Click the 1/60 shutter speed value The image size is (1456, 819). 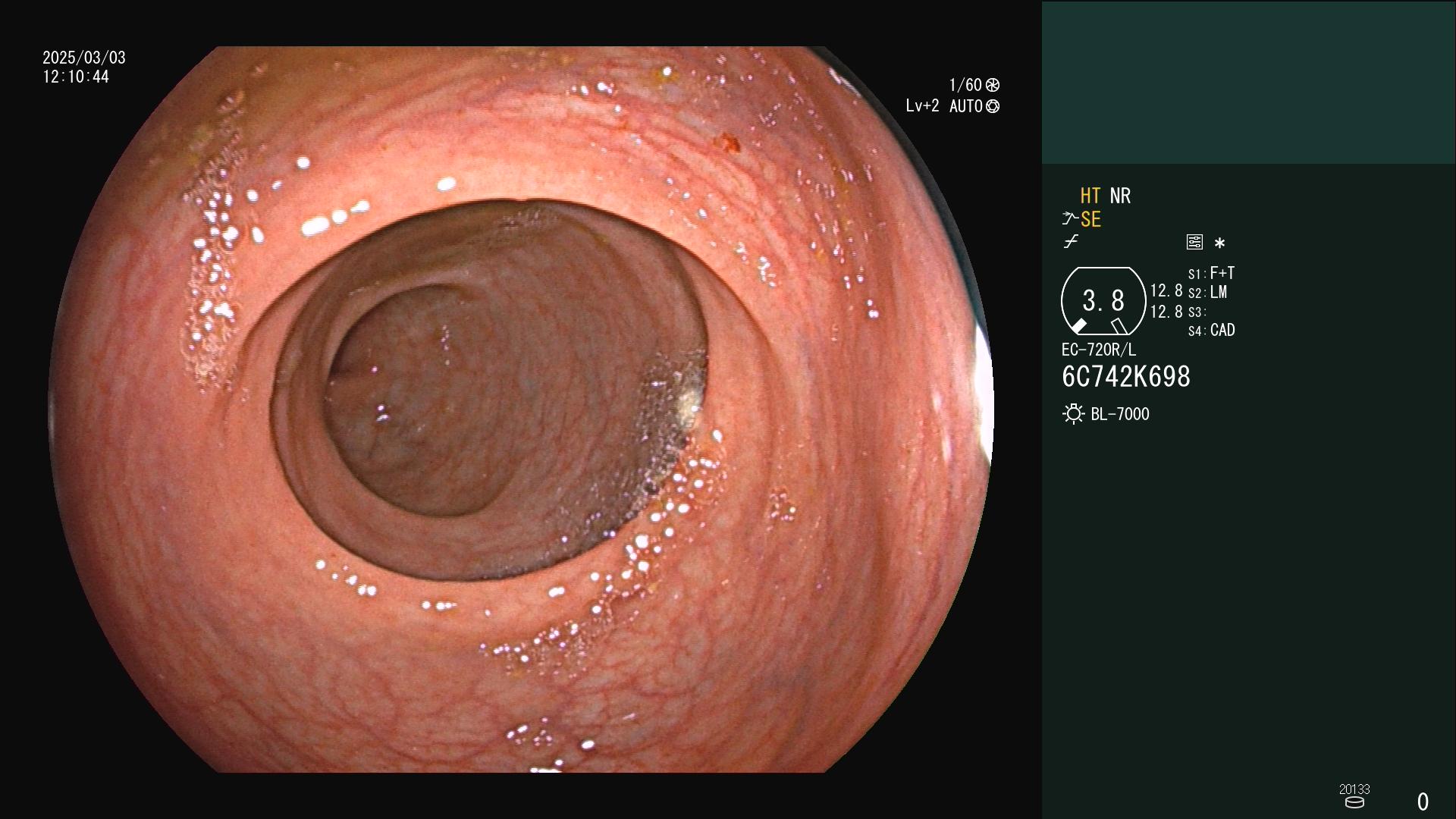click(965, 85)
